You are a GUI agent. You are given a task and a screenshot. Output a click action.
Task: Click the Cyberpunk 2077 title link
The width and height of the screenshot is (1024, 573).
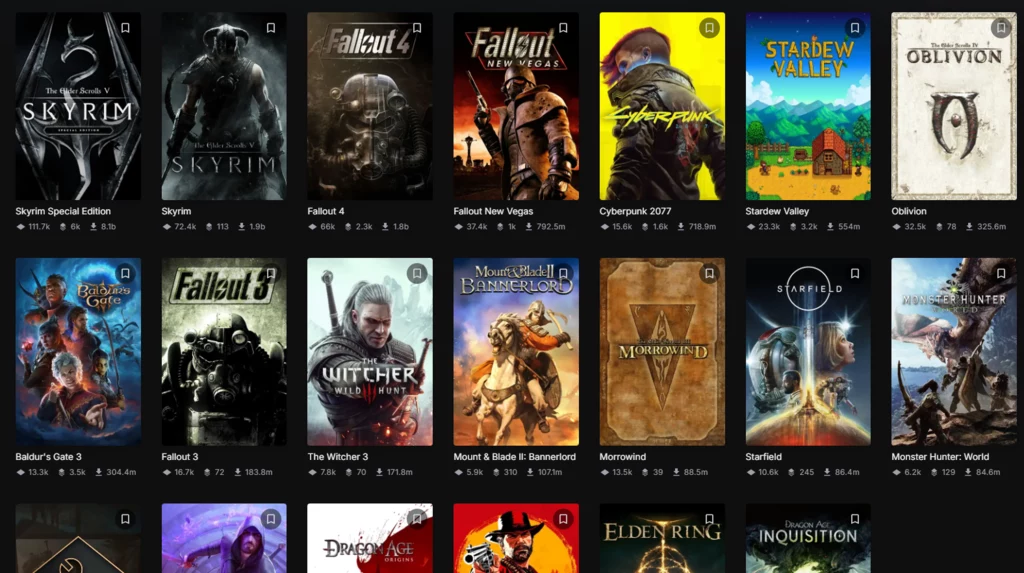pyautogui.click(x=635, y=211)
